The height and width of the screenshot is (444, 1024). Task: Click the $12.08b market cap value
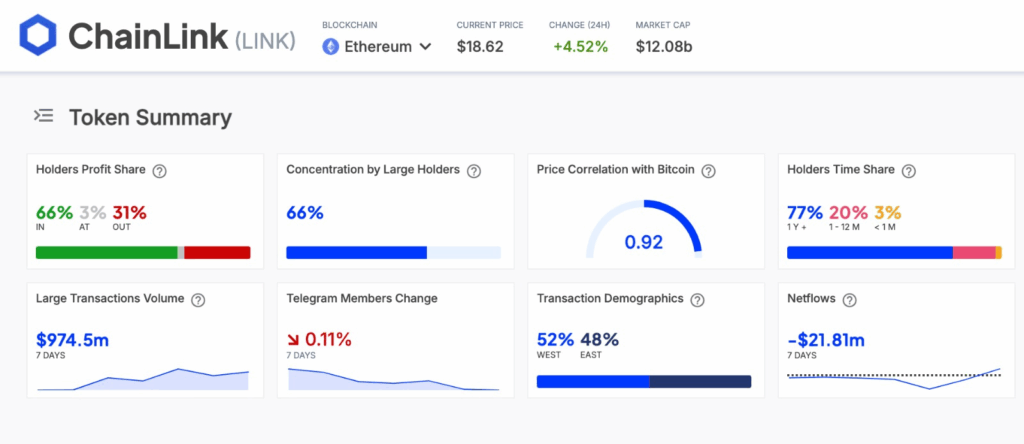pyautogui.click(x=664, y=47)
